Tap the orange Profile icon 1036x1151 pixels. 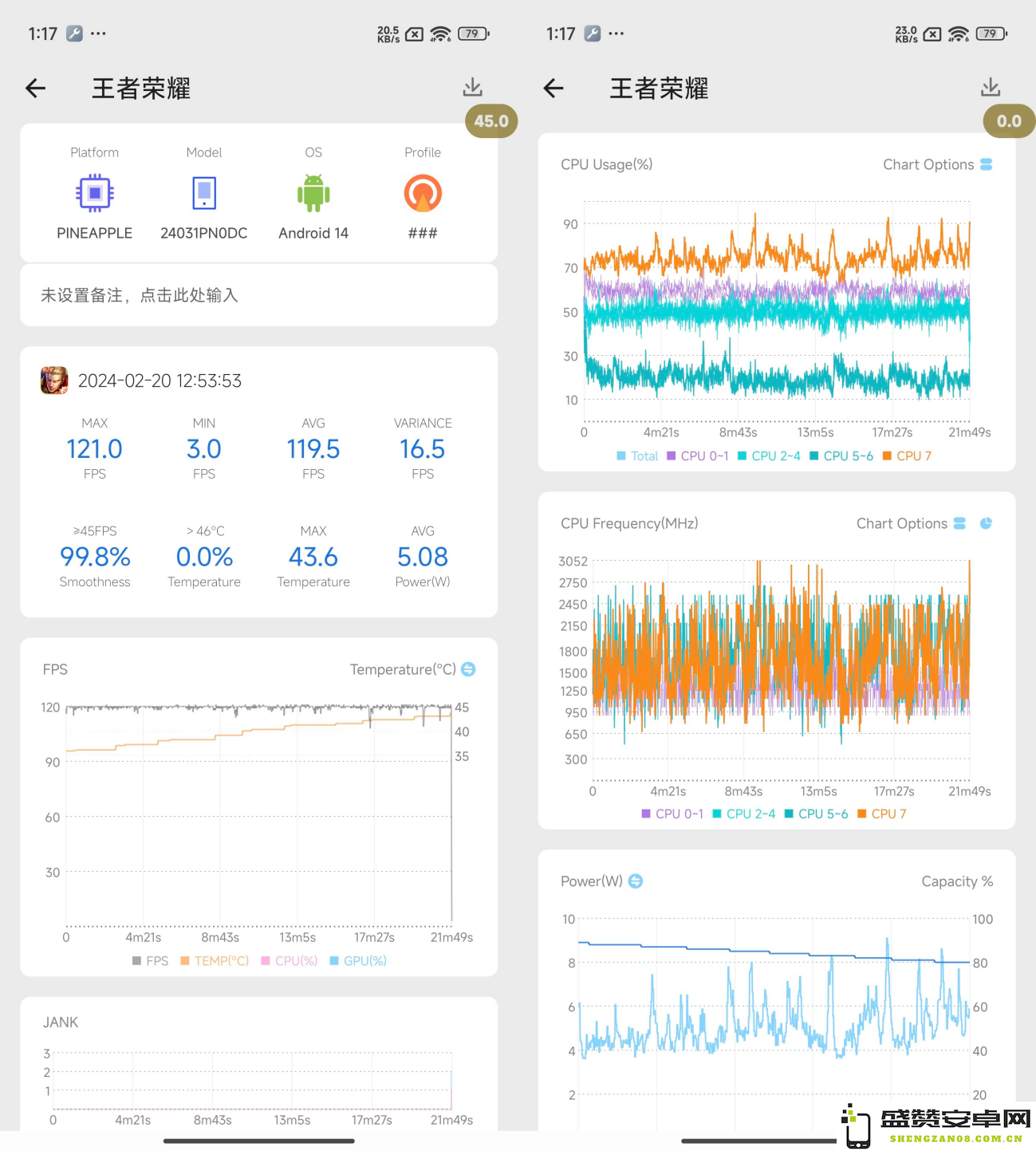click(423, 193)
